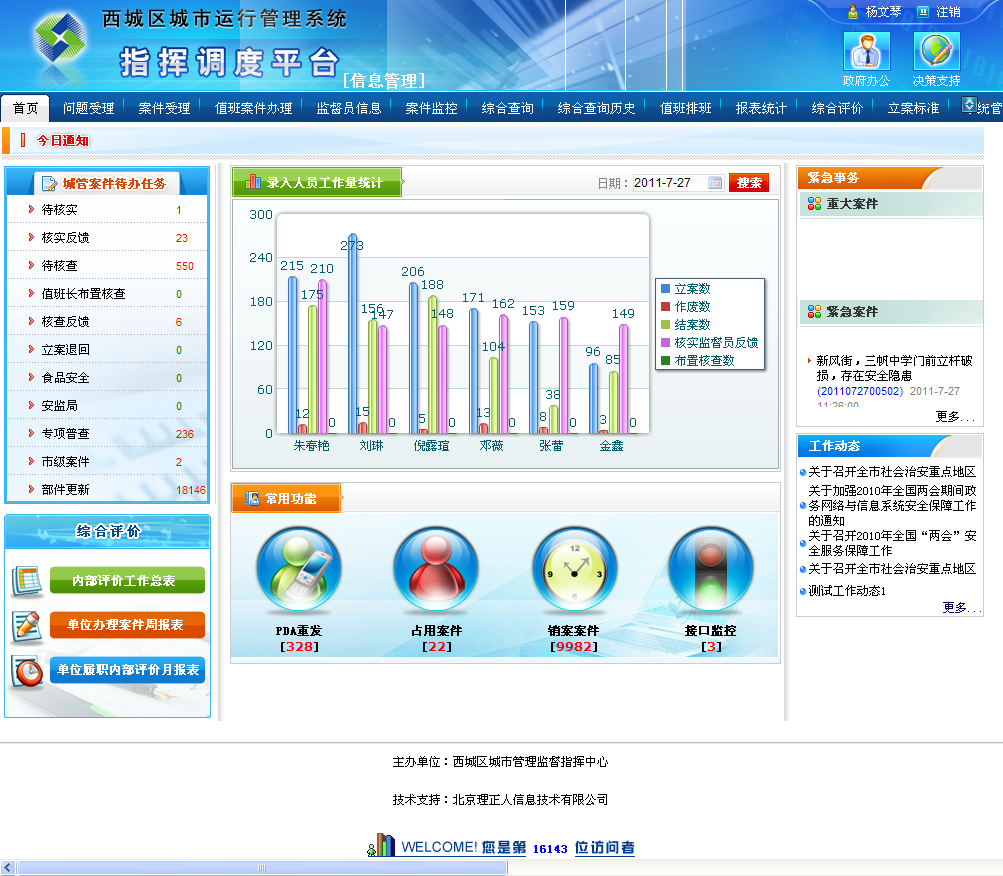Click the 紧急案件 colored squares icon
Viewport: 1003px width, 876px height.
pos(814,312)
